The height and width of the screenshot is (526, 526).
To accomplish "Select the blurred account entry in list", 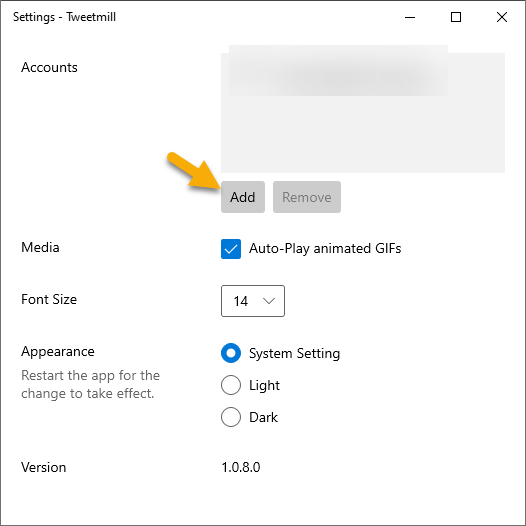I will pos(338,70).
